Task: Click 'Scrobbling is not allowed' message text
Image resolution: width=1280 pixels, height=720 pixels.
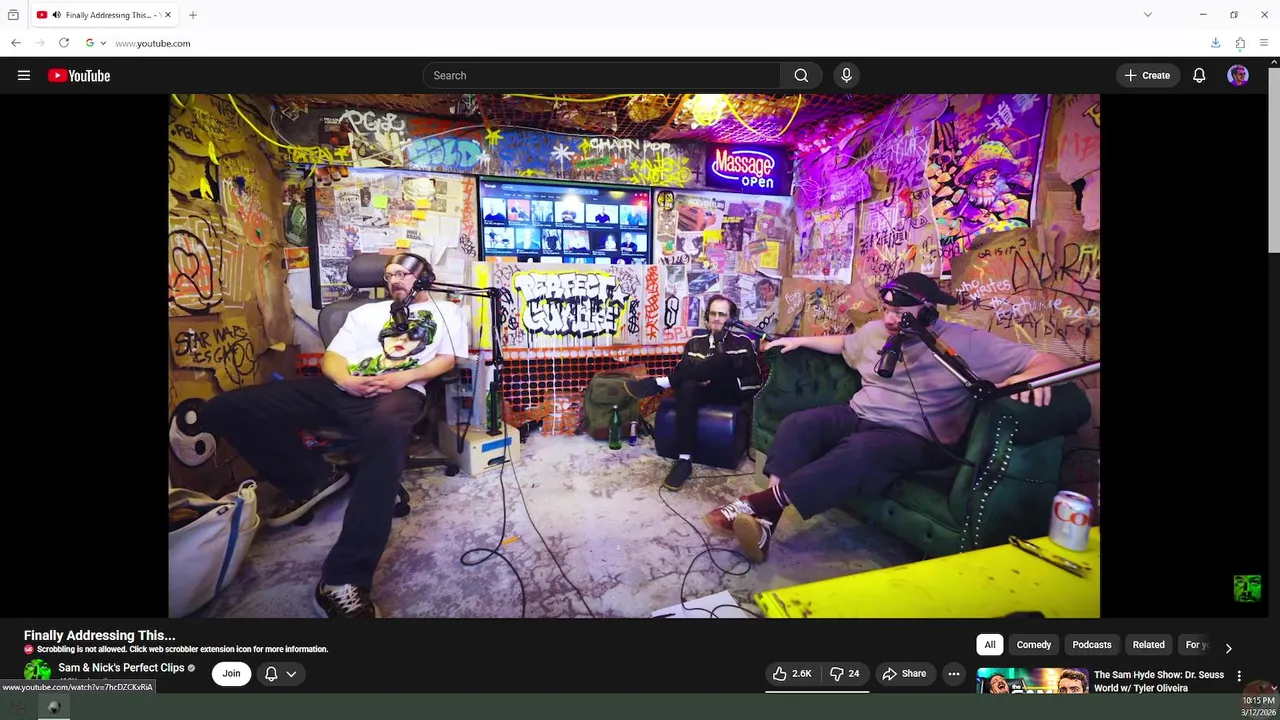Action: pyautogui.click(x=182, y=649)
